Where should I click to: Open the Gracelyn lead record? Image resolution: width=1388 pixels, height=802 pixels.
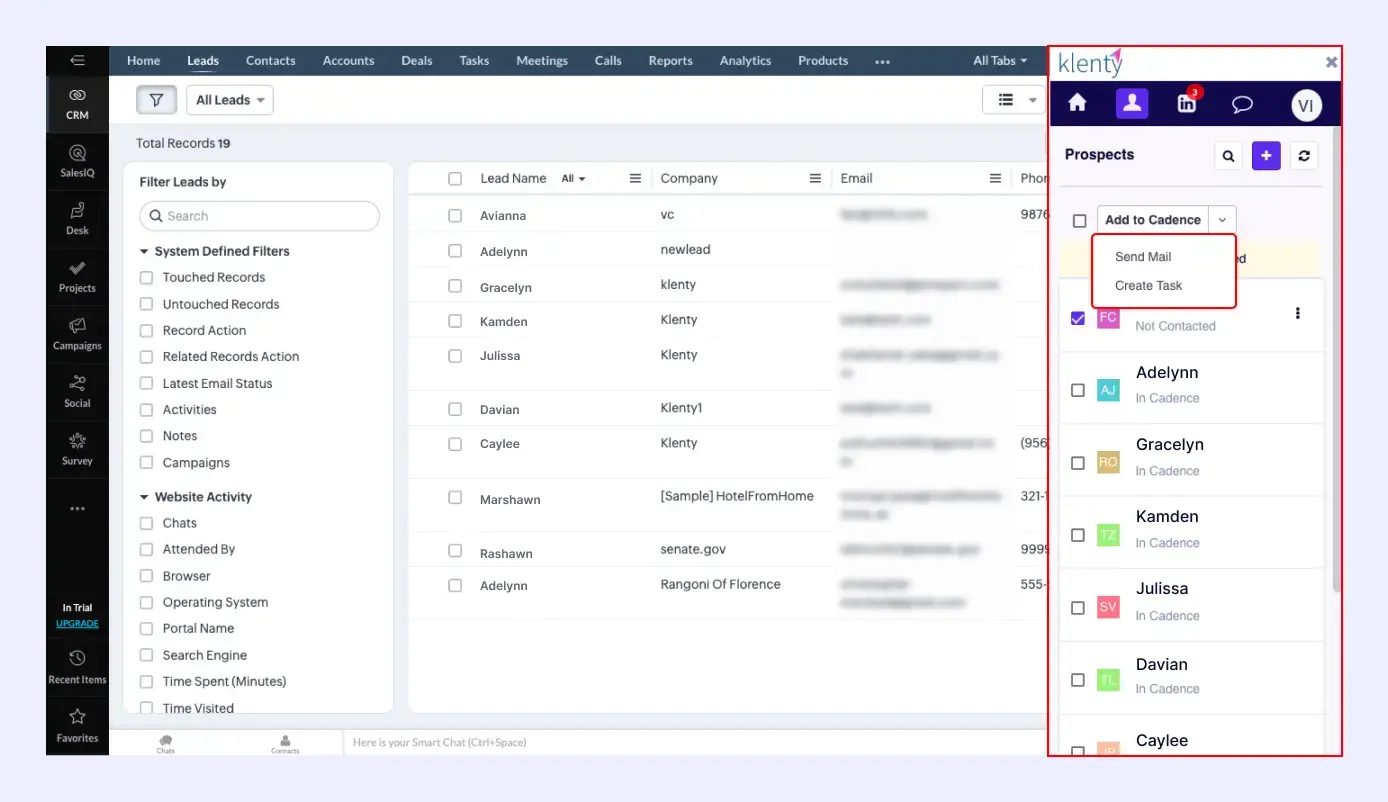[506, 287]
